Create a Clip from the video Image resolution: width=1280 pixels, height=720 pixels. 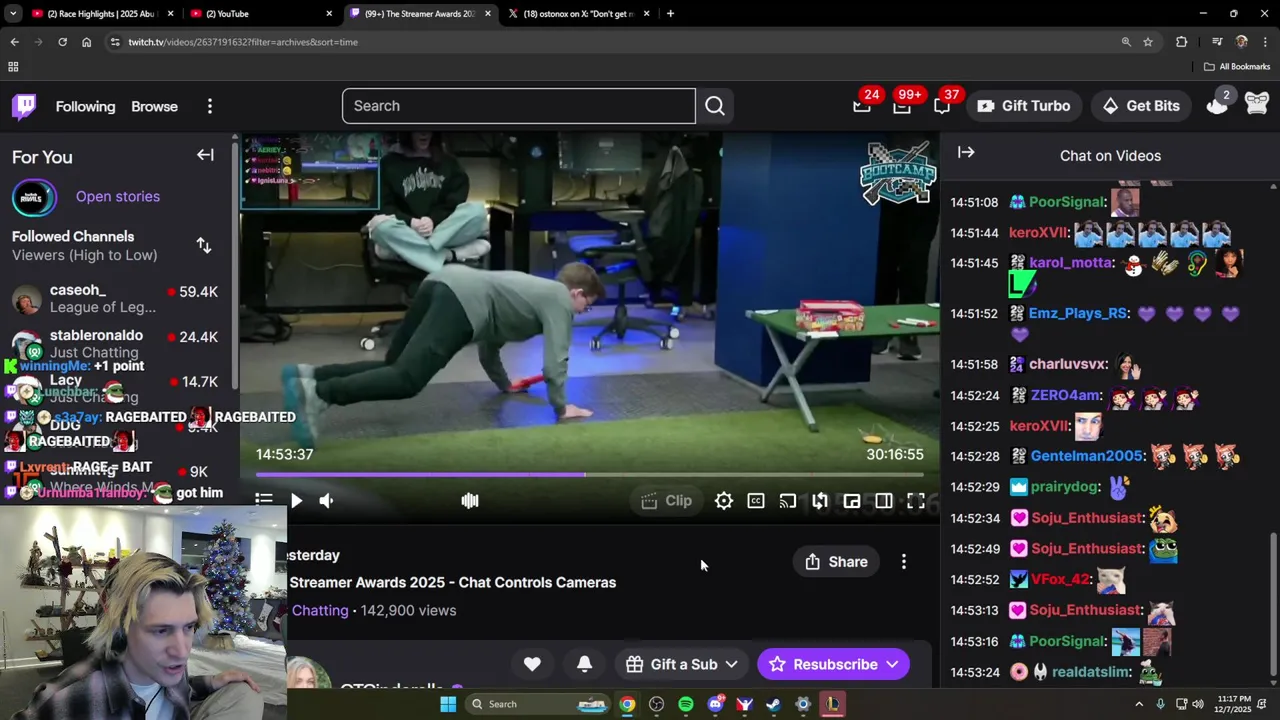tap(666, 501)
